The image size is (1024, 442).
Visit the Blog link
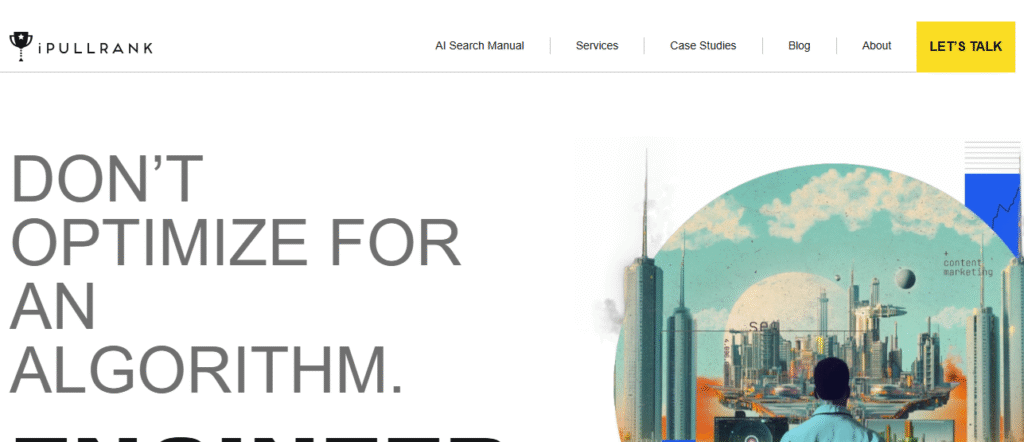tap(799, 46)
